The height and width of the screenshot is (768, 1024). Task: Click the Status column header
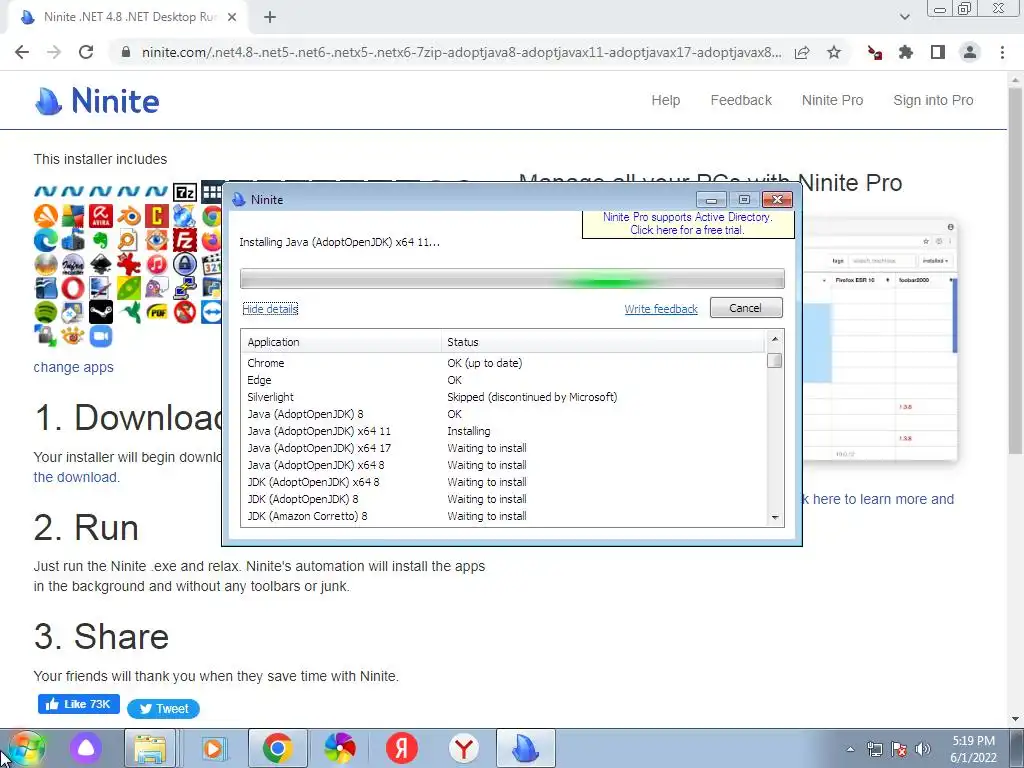pyautogui.click(x=603, y=342)
